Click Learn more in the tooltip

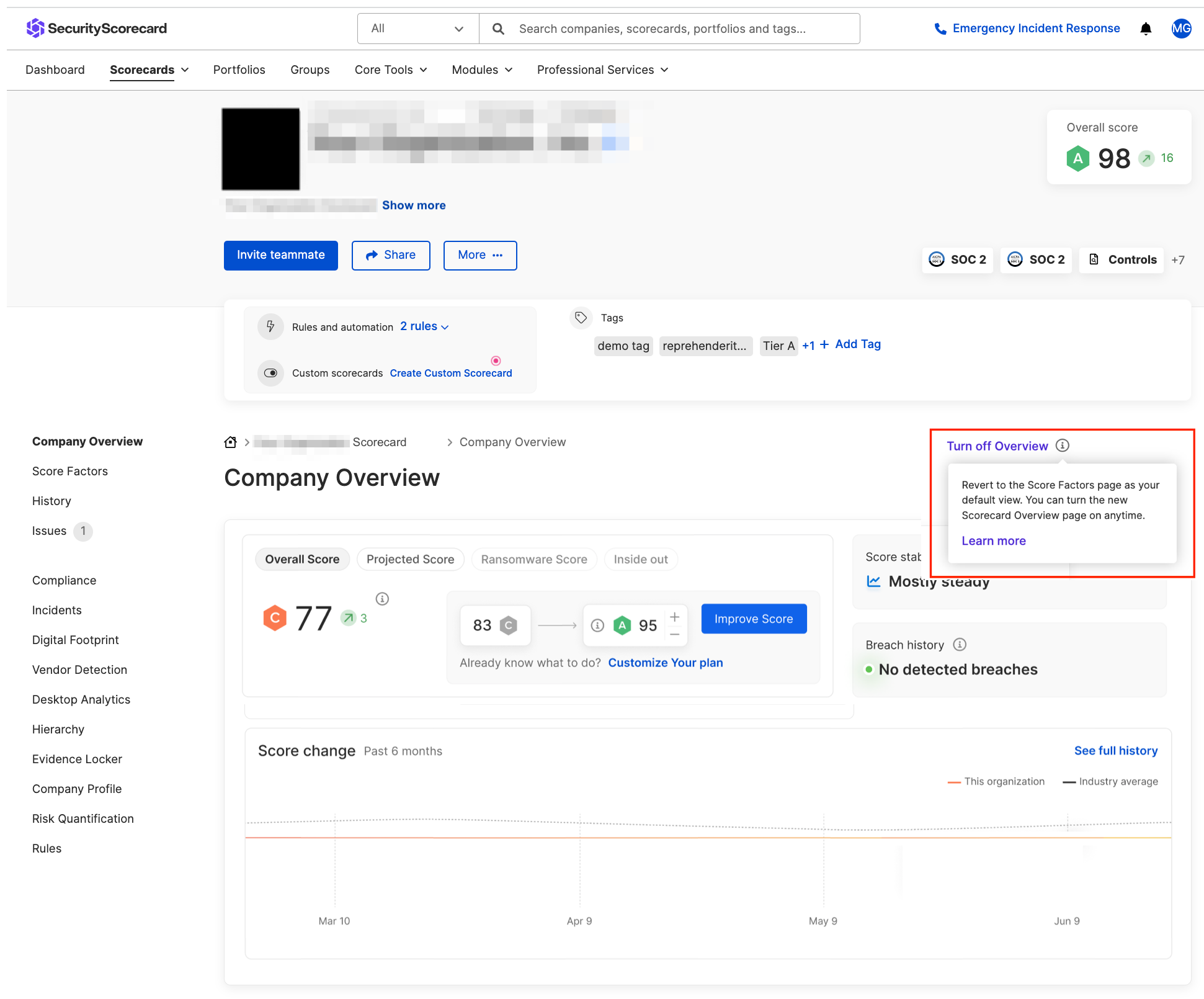[994, 540]
